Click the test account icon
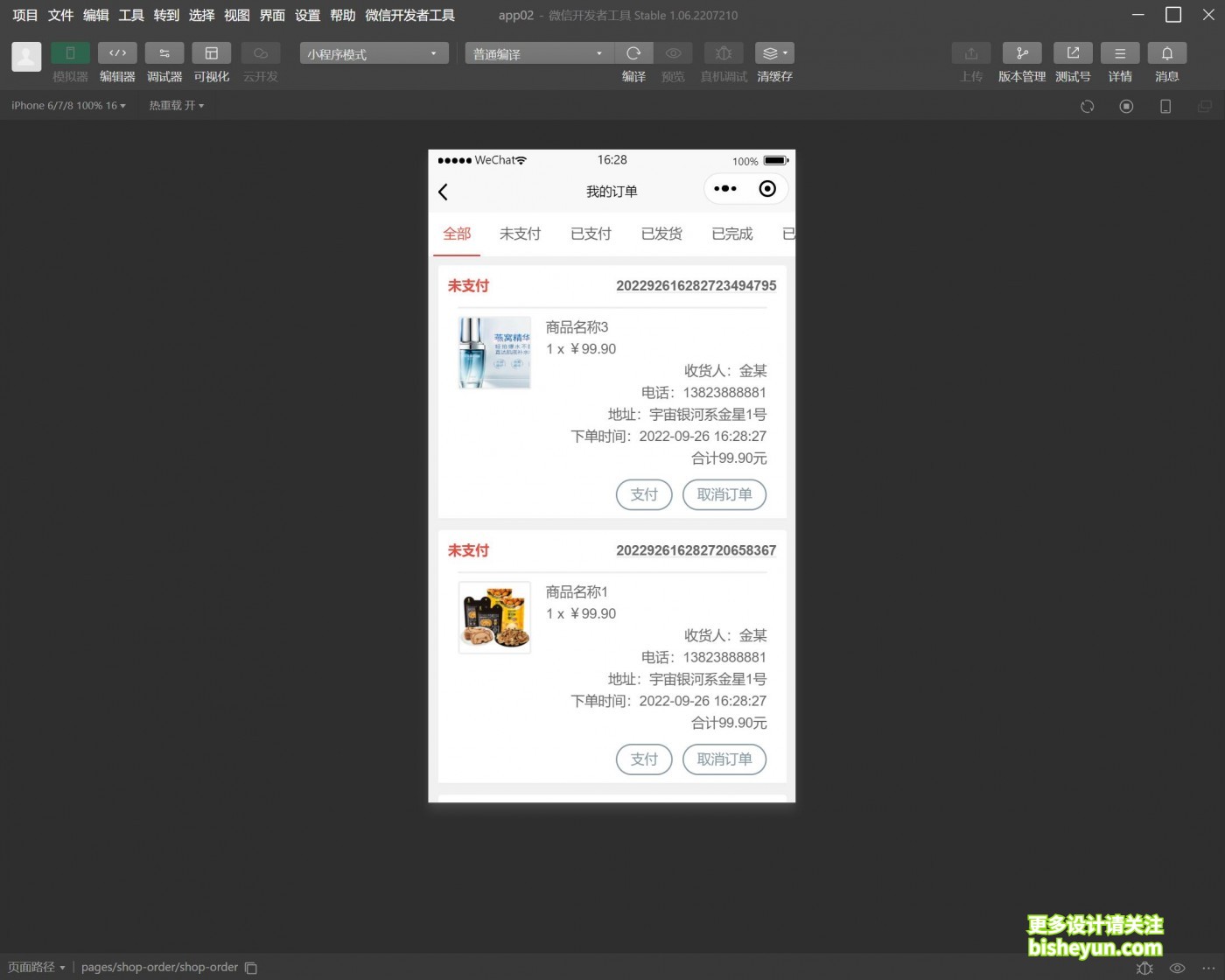The height and width of the screenshot is (980, 1225). 1072,53
